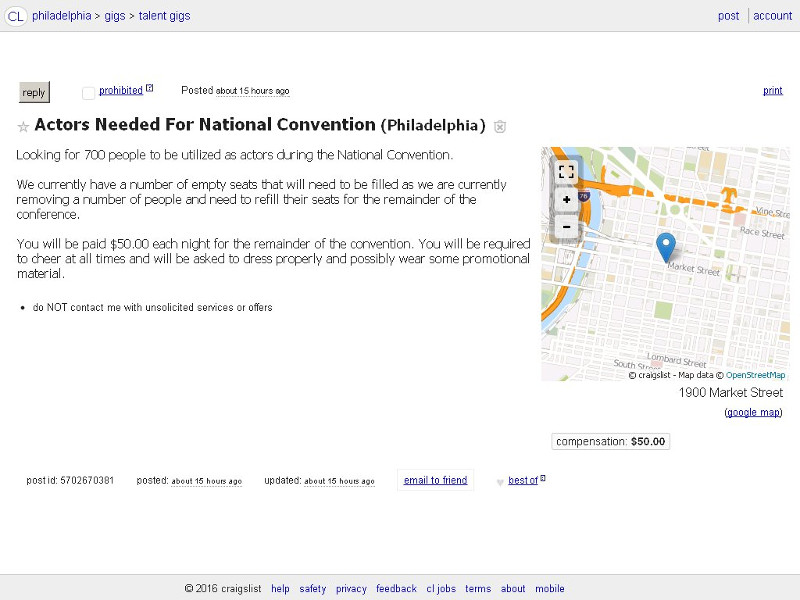The width and height of the screenshot is (800, 600).
Task: Star this posting as a favorite
Action: click(x=23, y=127)
